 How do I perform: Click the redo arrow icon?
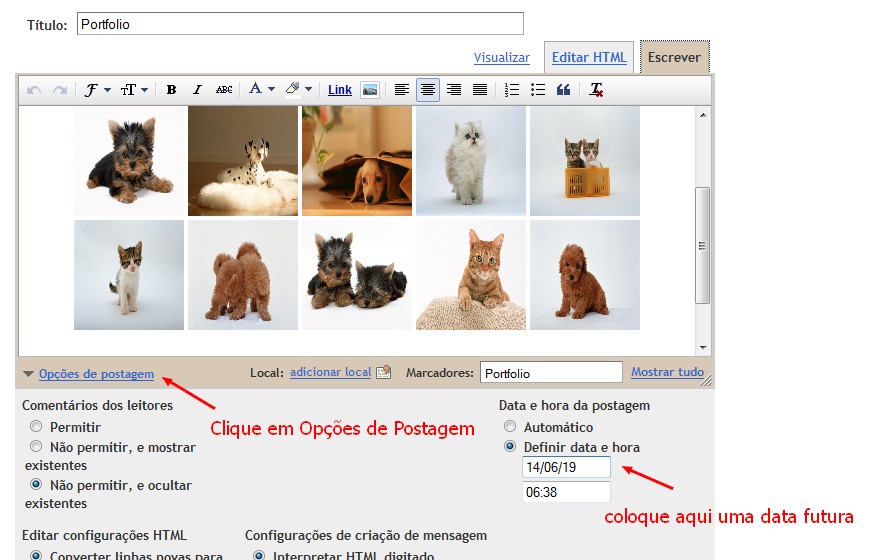[60, 90]
